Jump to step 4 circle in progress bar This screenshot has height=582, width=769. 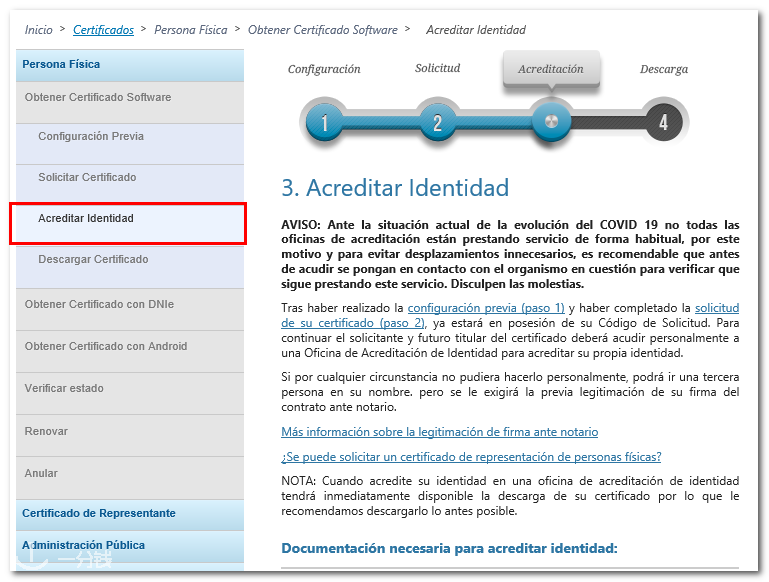(x=664, y=122)
